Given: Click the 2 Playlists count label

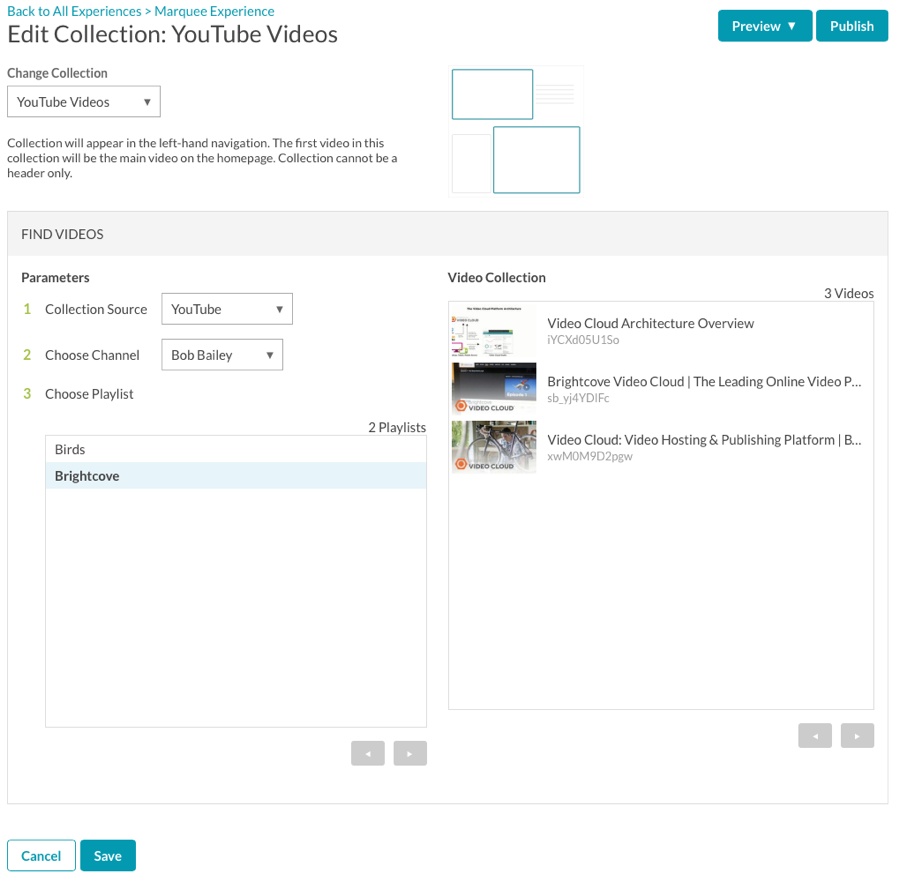Looking at the screenshot, I should (397, 428).
